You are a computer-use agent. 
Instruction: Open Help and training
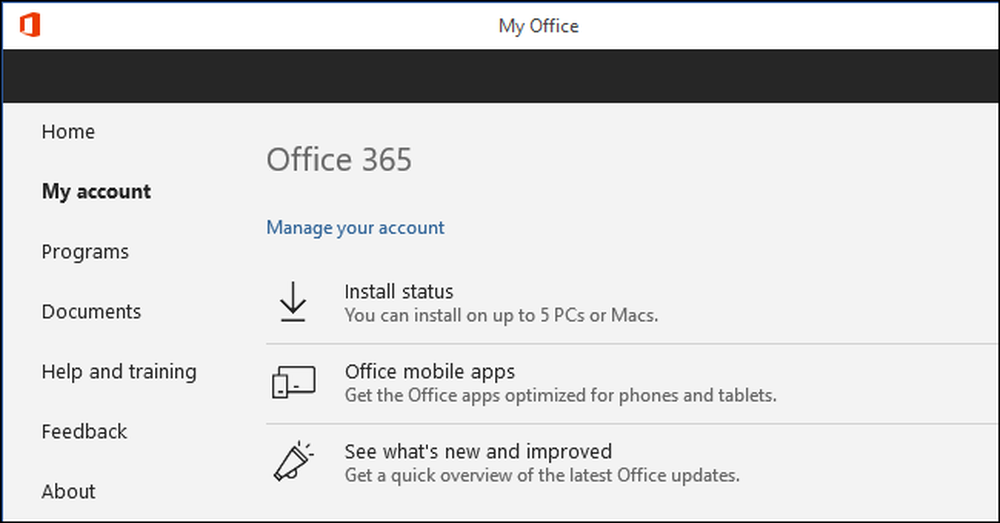point(119,372)
